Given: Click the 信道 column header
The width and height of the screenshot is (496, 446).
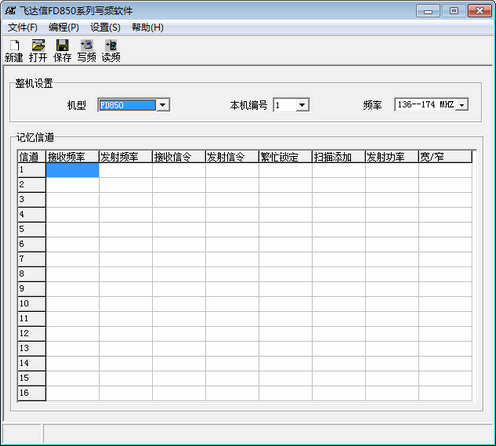Looking at the screenshot, I should coord(32,157).
